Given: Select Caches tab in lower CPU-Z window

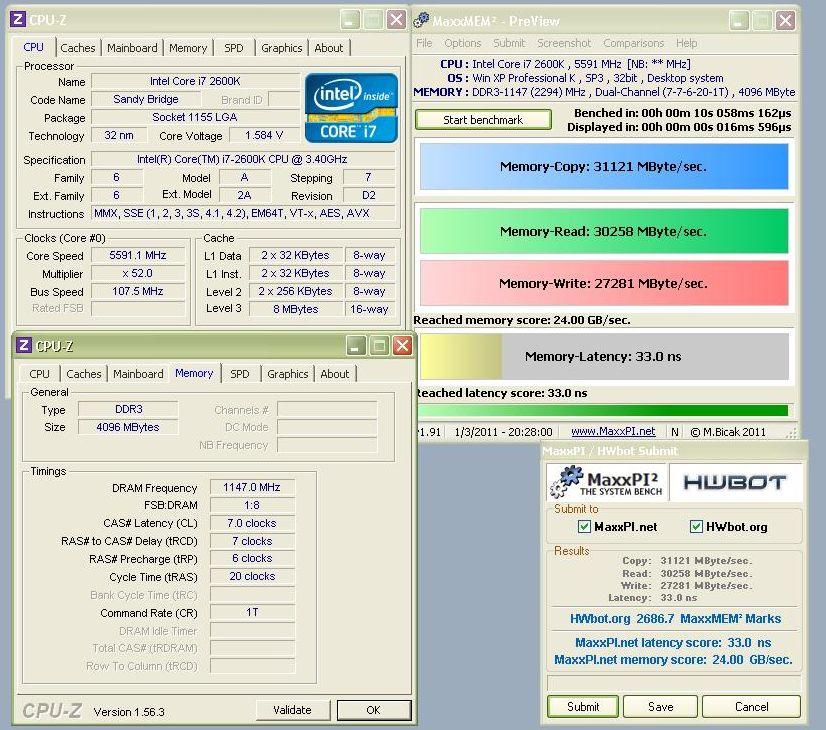Looking at the screenshot, I should pos(84,374).
